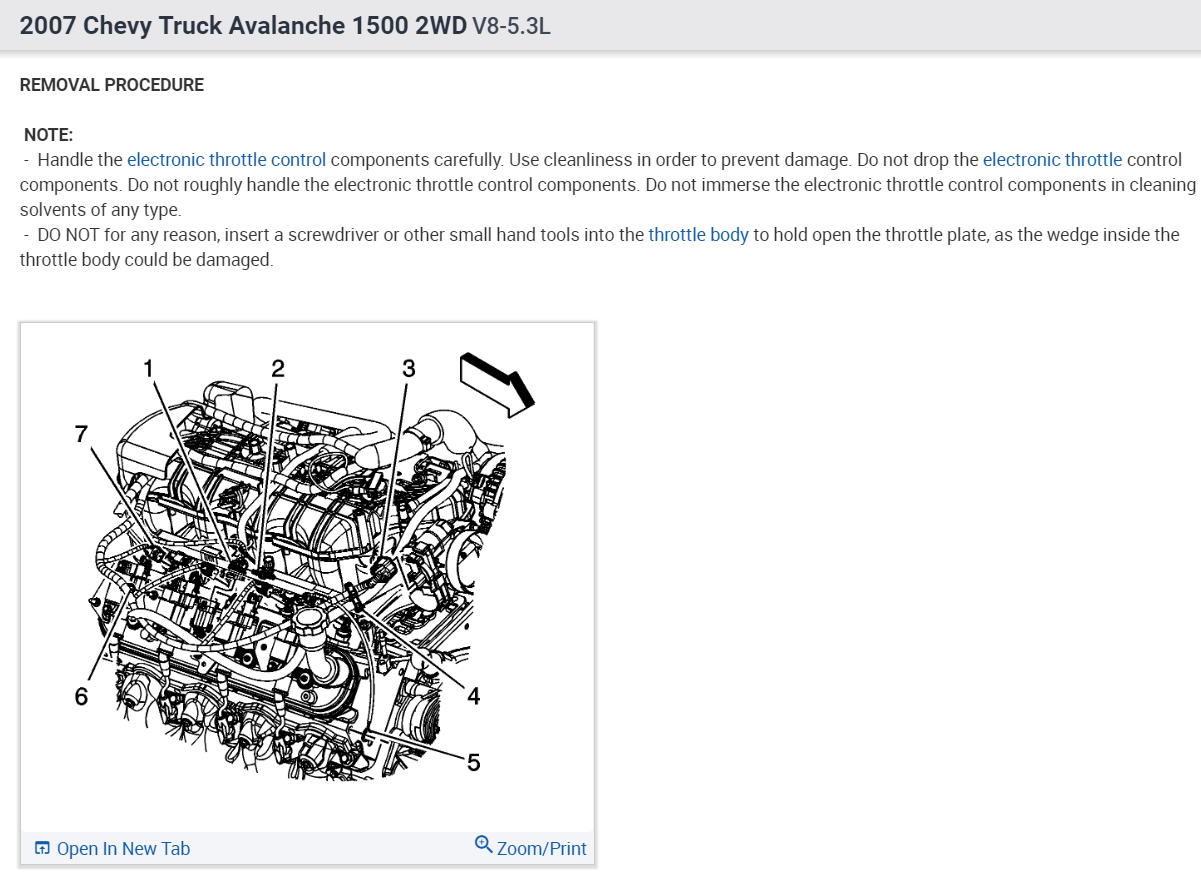Click the magnifier zoom icon

[x=484, y=845]
